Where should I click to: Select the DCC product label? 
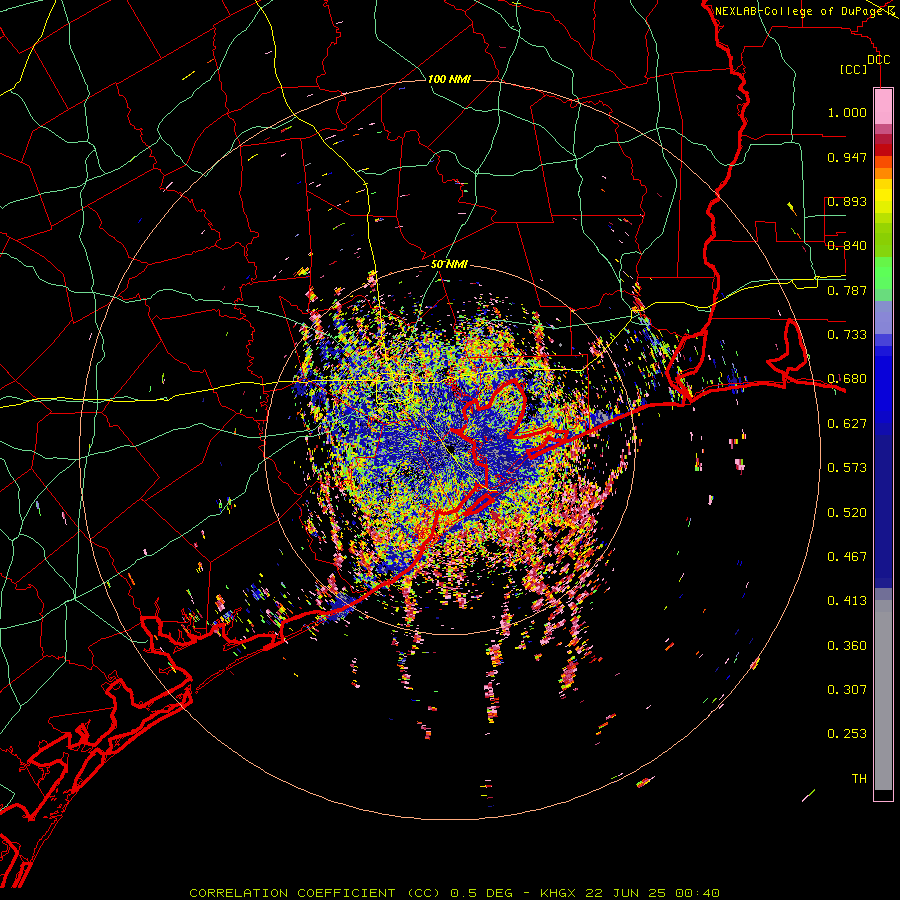879,60
